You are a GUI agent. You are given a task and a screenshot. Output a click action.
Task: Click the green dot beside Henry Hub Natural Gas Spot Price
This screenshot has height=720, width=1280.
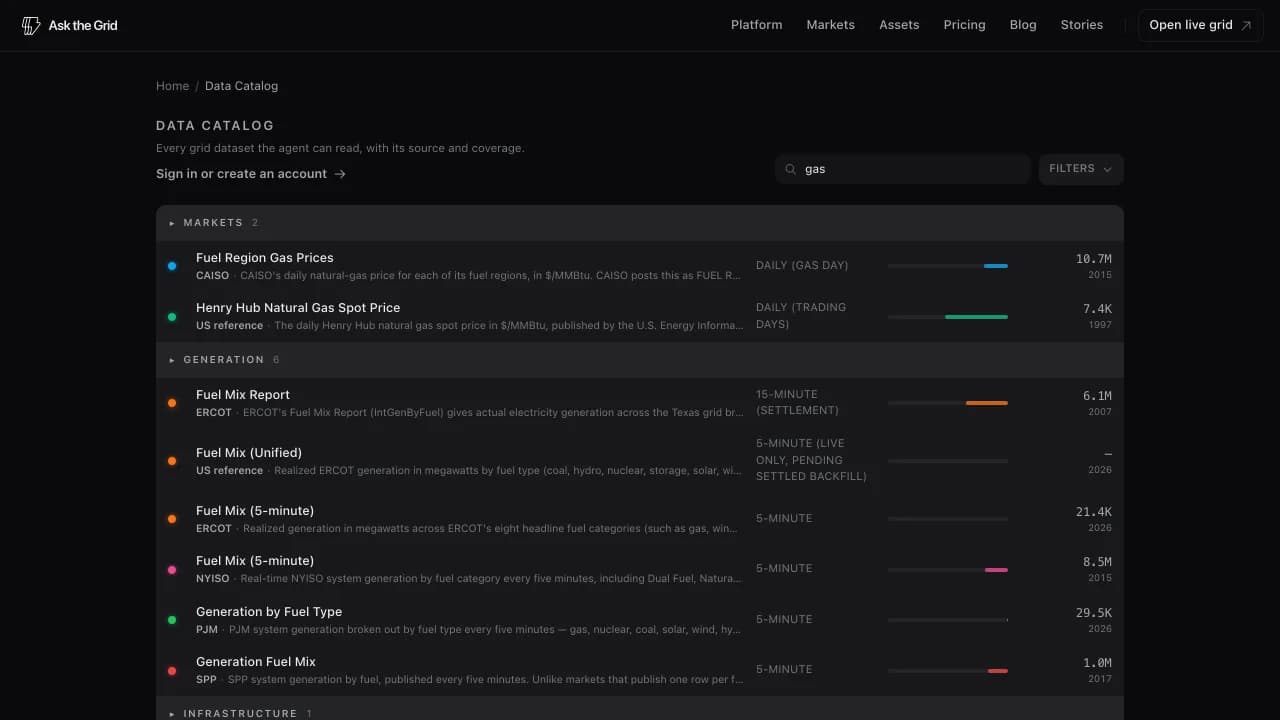point(172,316)
